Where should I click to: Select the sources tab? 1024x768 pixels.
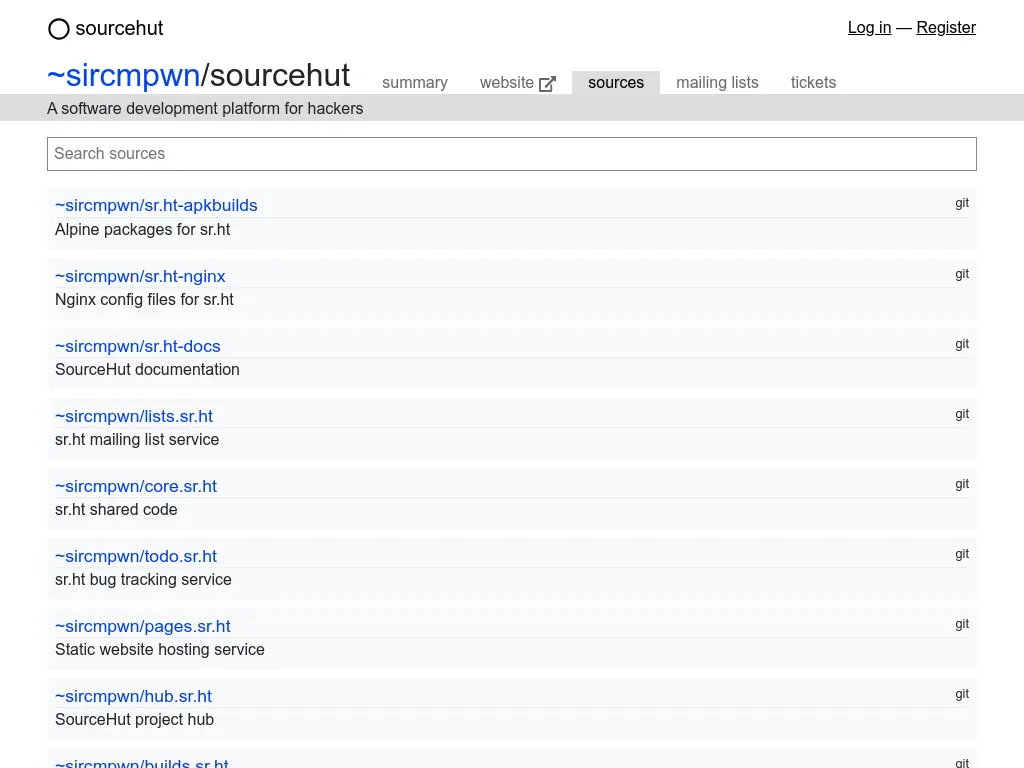616,82
